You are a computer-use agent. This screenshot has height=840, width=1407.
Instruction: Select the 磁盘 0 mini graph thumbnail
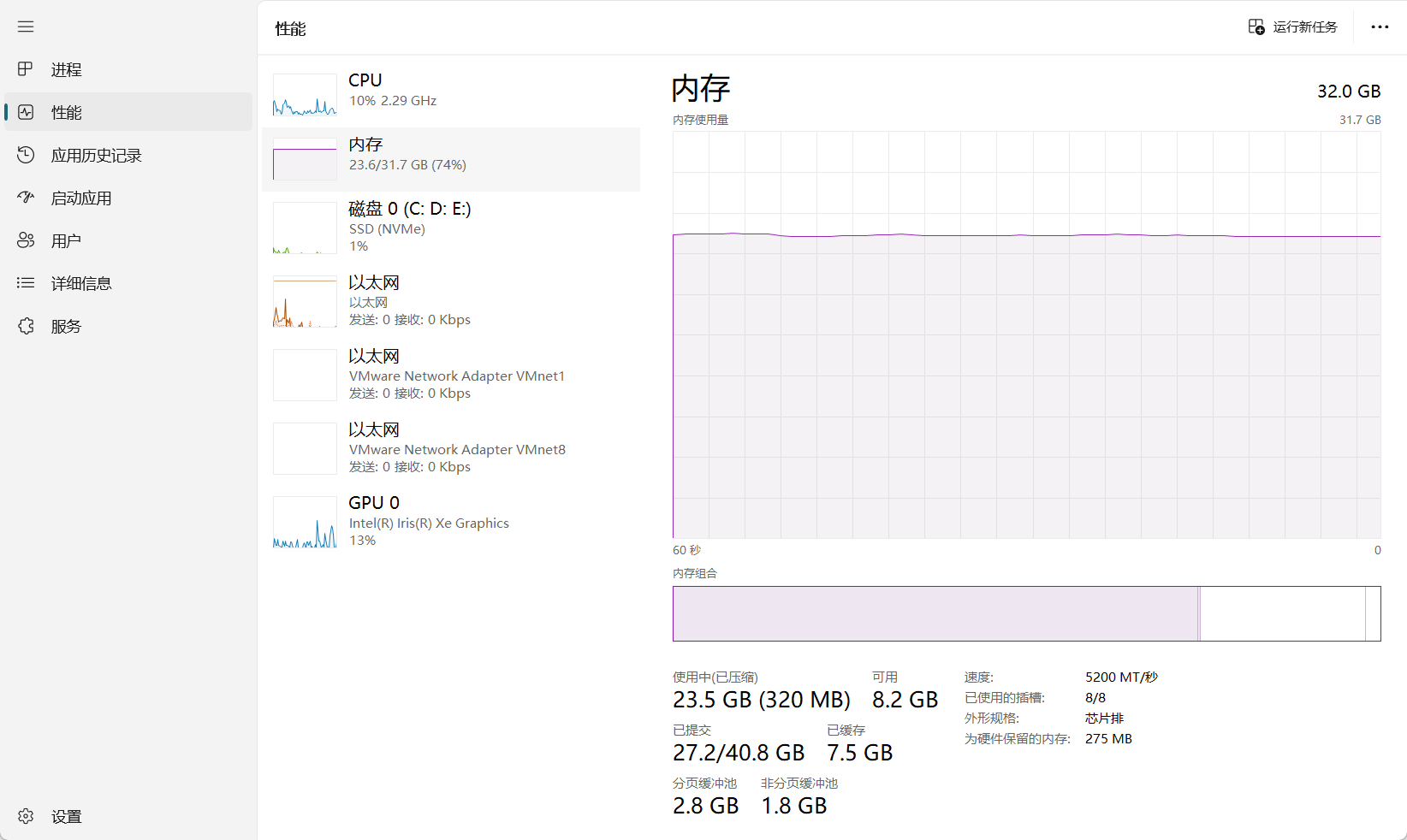[x=305, y=228]
